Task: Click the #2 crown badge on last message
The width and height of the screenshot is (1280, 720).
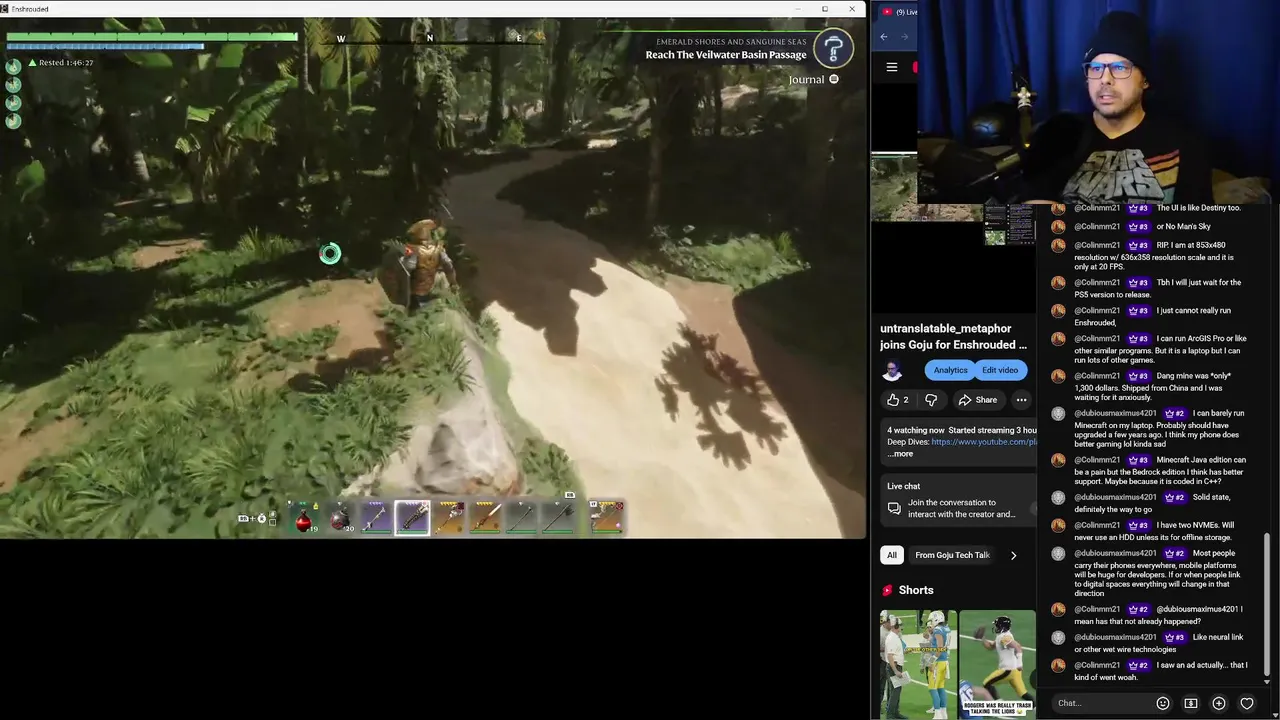Action: [x=1139, y=665]
